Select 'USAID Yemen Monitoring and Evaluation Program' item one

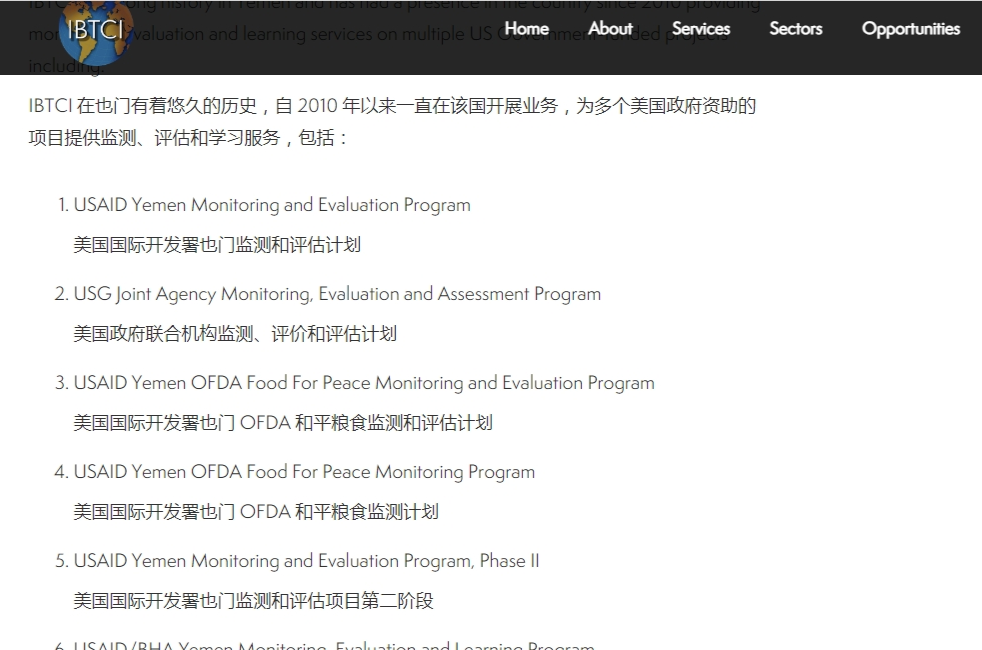coord(271,205)
